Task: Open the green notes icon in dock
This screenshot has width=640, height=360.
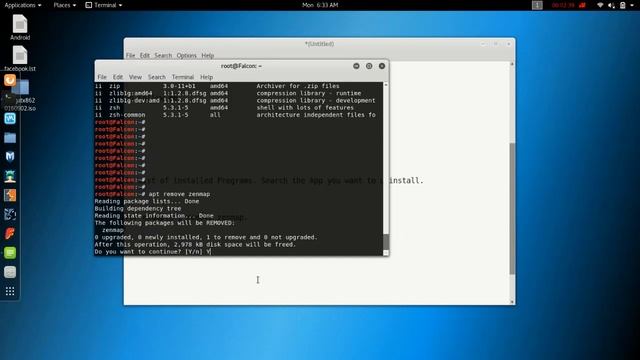Action: (10, 253)
